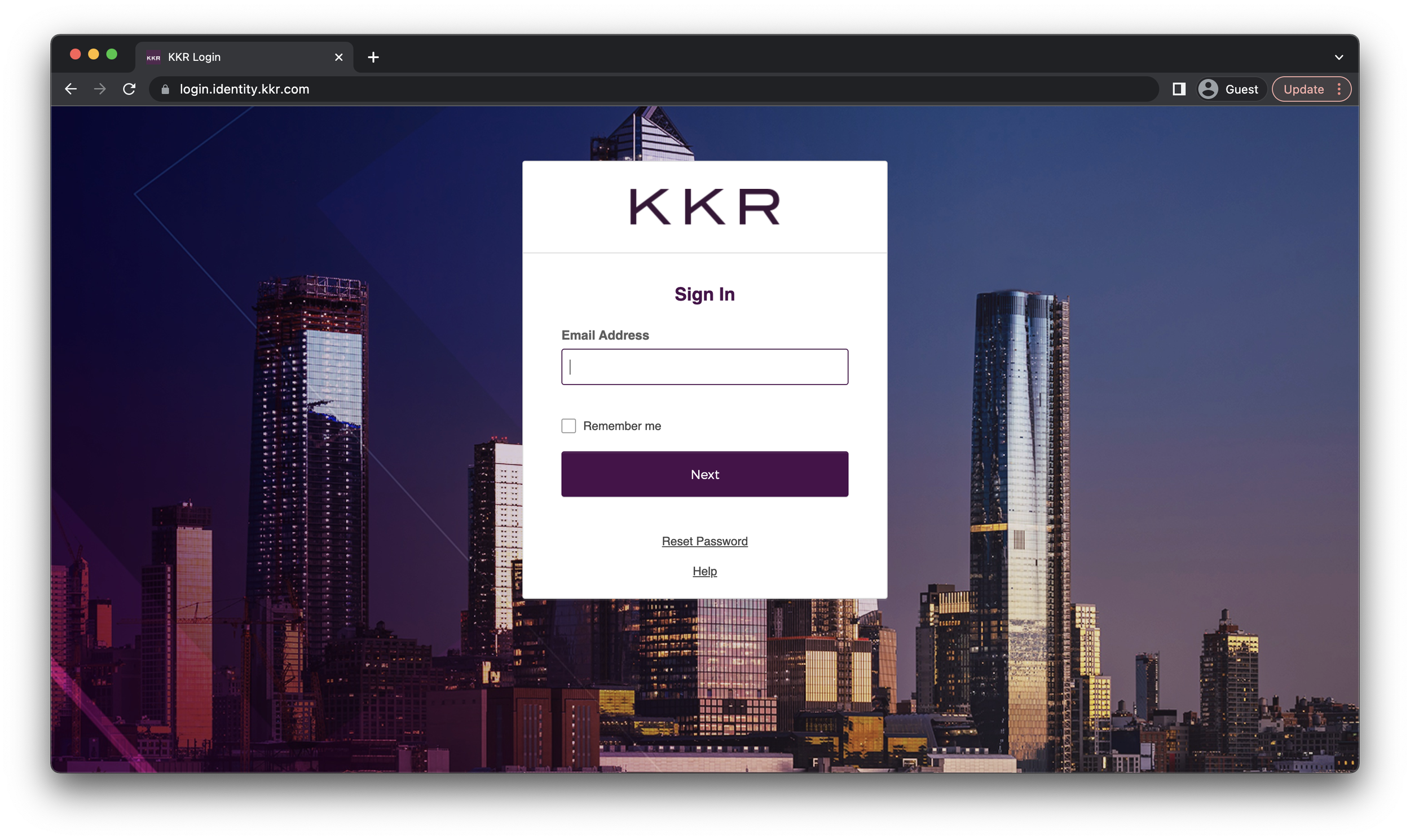This screenshot has width=1410, height=840.
Task: Click the Sign In heading
Action: (704, 294)
